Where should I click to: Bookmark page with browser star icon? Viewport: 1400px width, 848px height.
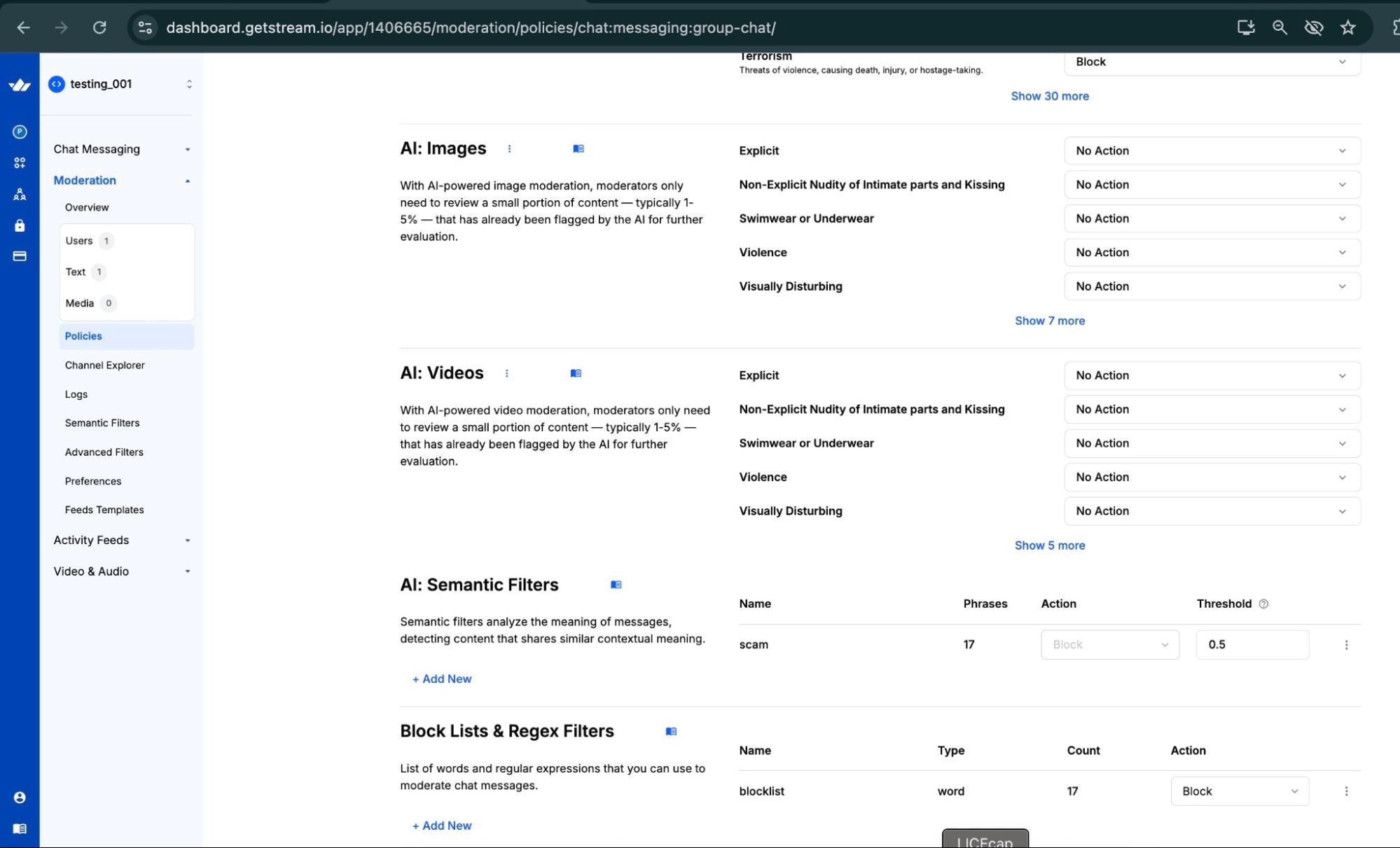click(x=1347, y=27)
